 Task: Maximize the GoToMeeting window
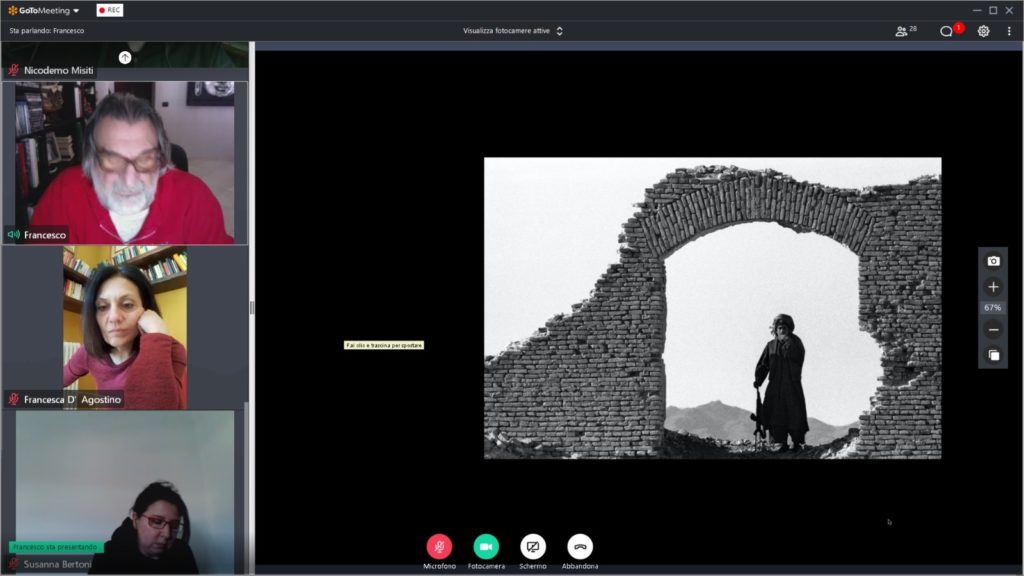[x=993, y=10]
